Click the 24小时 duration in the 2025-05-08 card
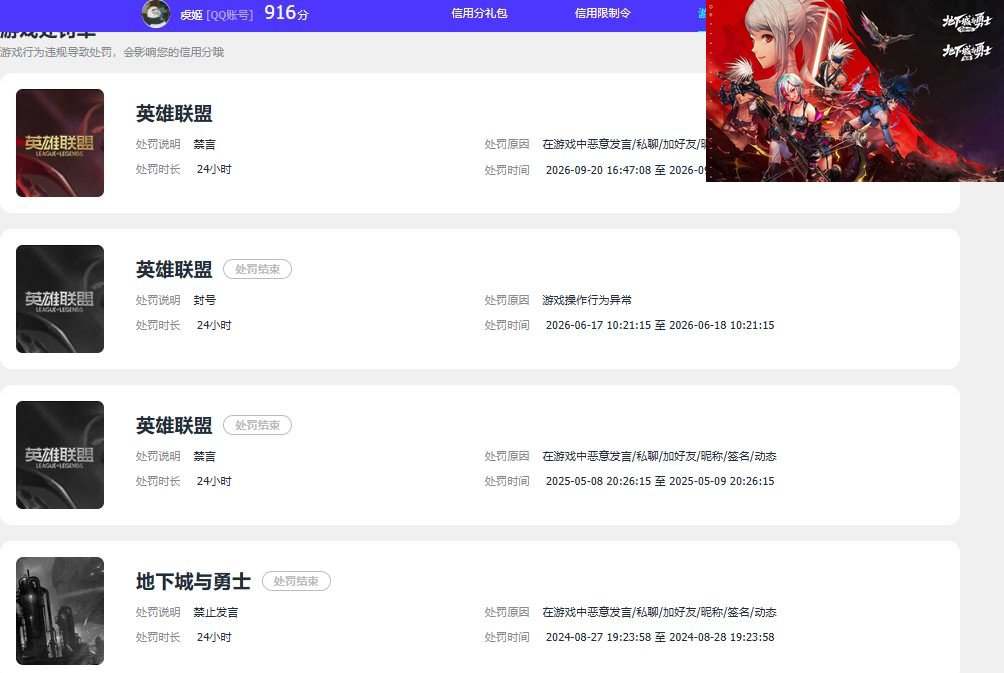 point(215,481)
